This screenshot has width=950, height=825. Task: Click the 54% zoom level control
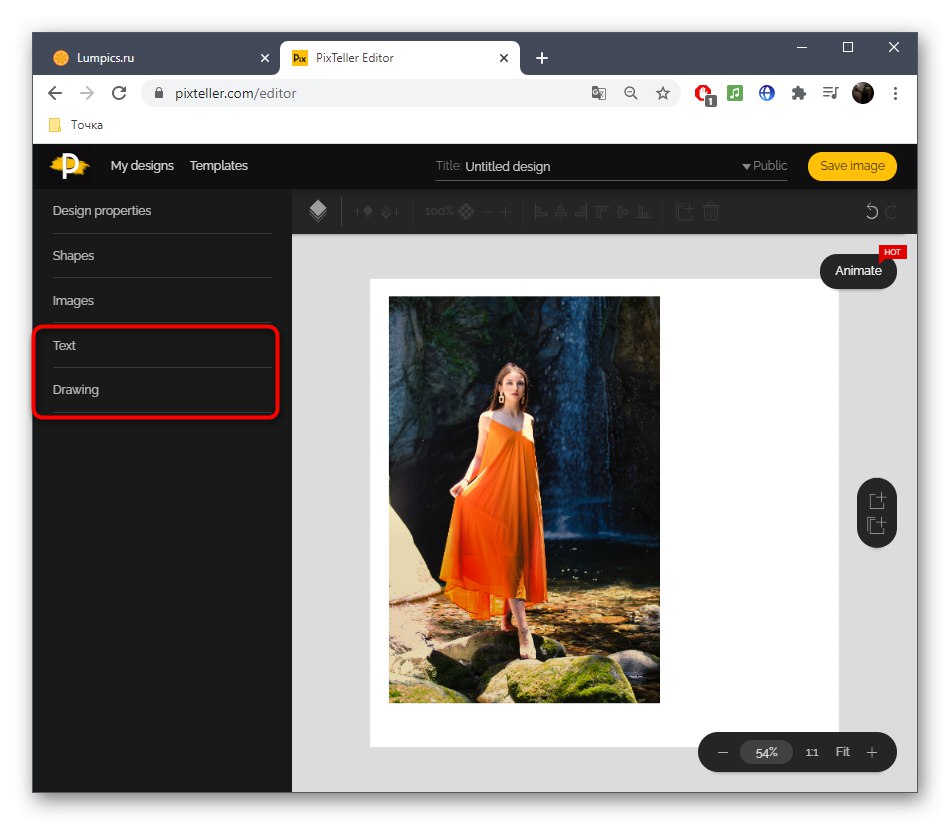(x=766, y=752)
